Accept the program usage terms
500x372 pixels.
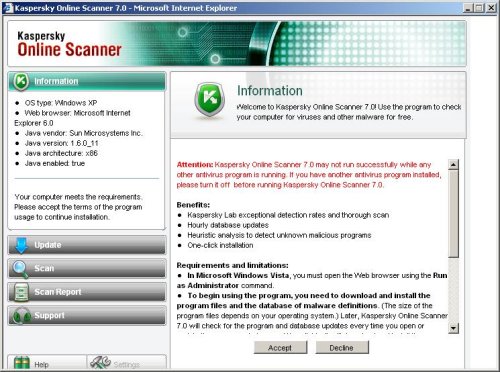click(x=280, y=348)
